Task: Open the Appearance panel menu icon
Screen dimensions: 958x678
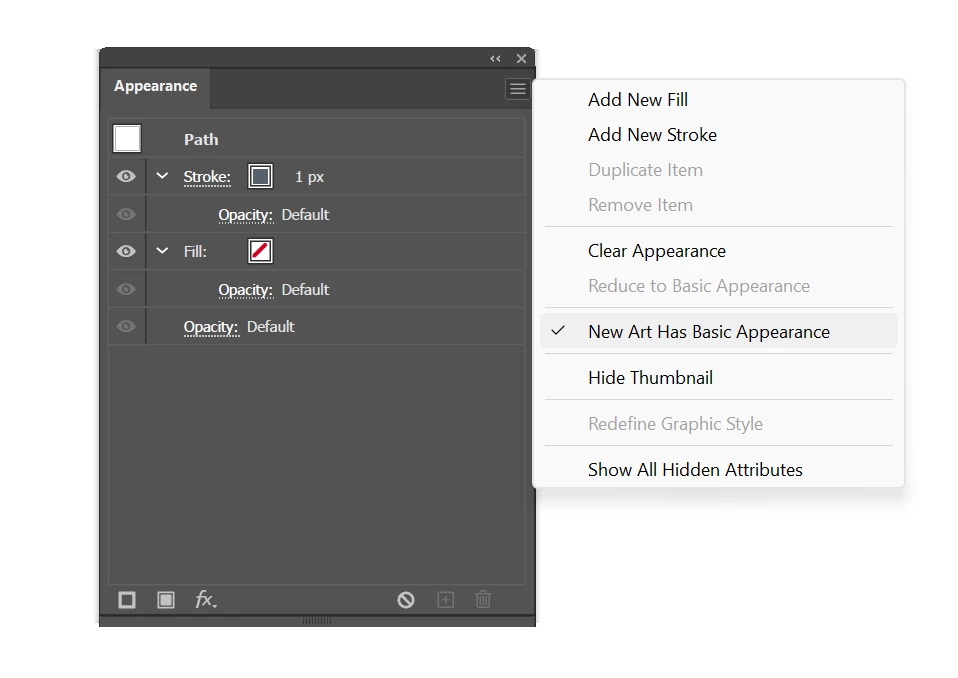Action: (x=517, y=89)
